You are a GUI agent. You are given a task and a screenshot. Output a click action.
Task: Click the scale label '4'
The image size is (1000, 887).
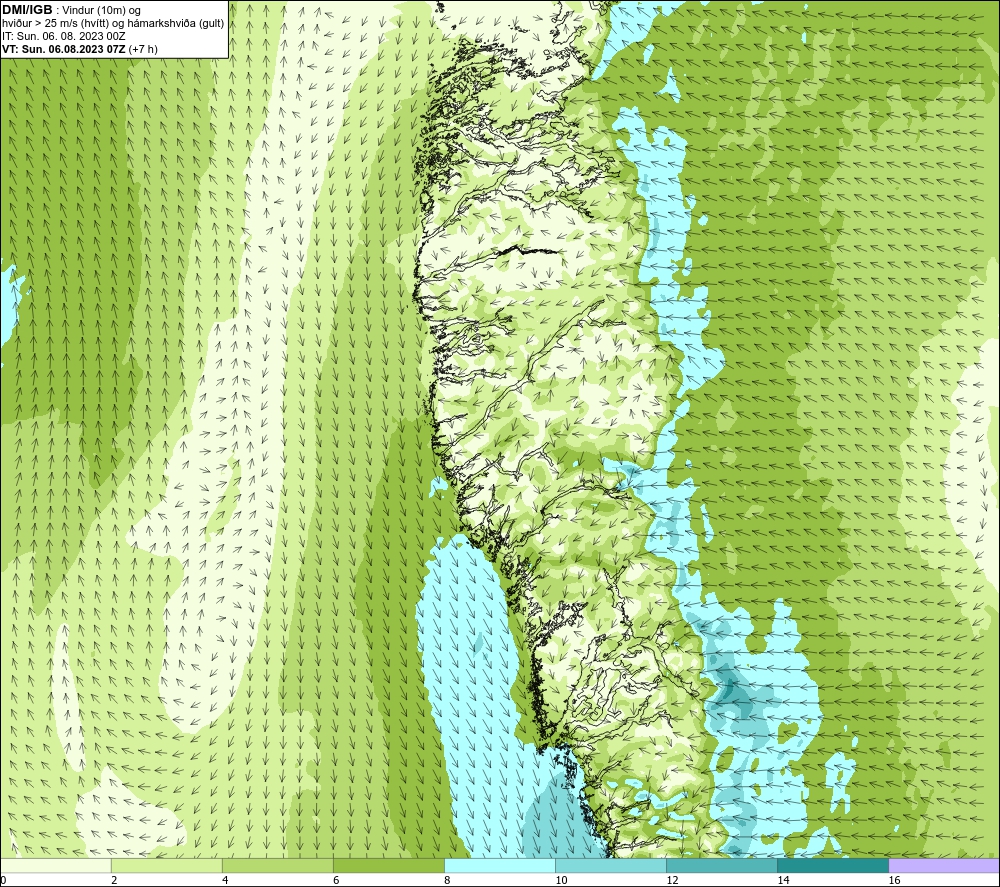click(x=225, y=880)
